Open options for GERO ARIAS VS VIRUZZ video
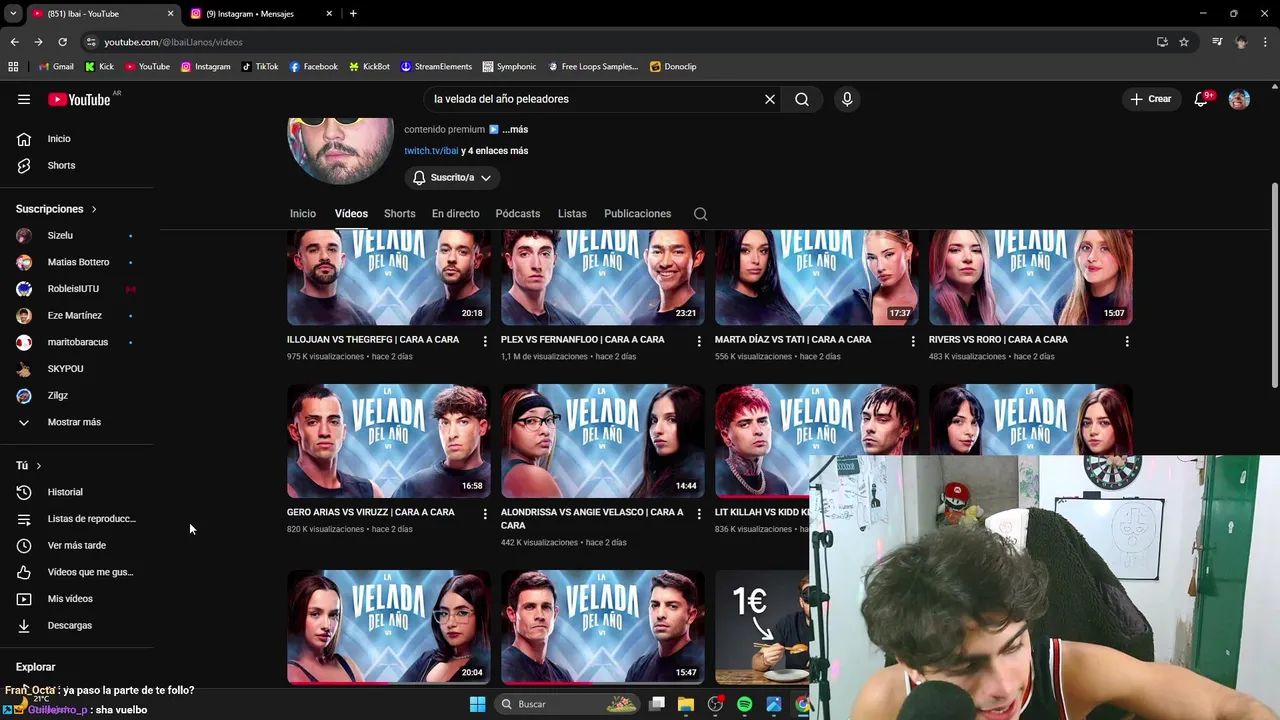The width and height of the screenshot is (1280, 720). (x=485, y=514)
